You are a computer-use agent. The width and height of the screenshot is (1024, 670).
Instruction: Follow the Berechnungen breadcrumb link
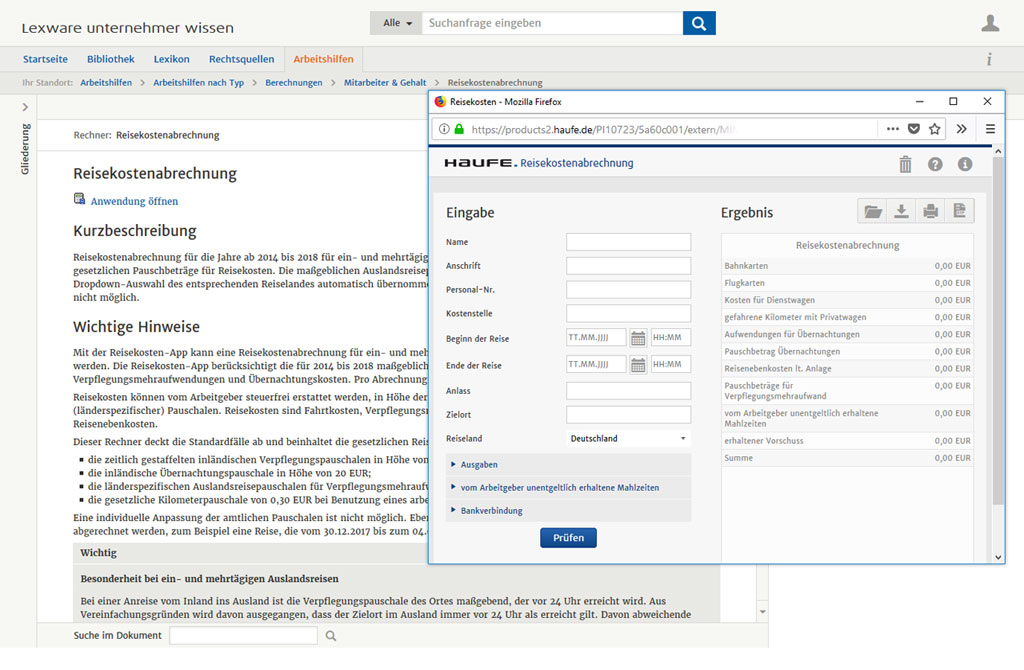pos(294,83)
